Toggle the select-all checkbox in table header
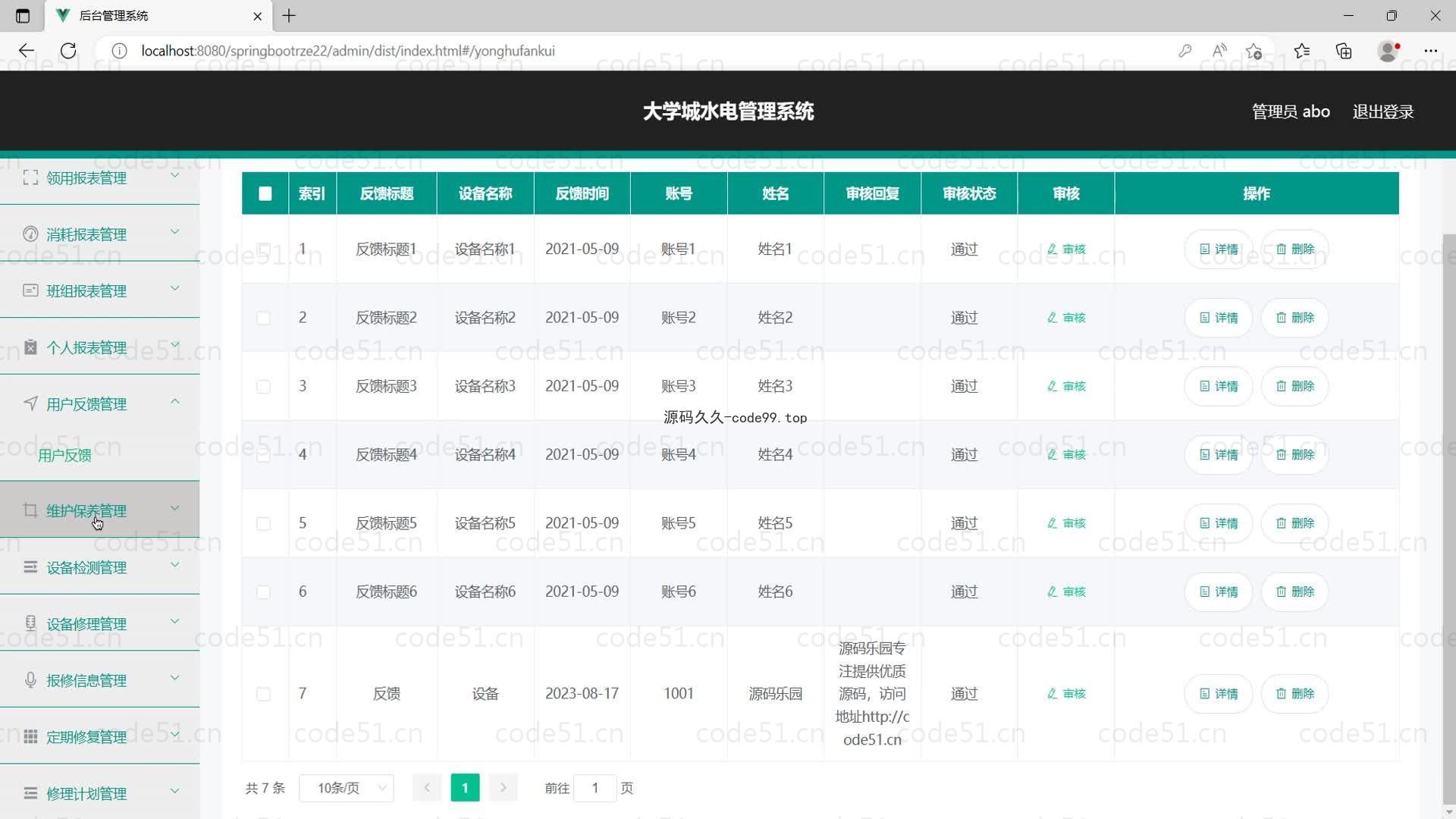 [x=265, y=193]
